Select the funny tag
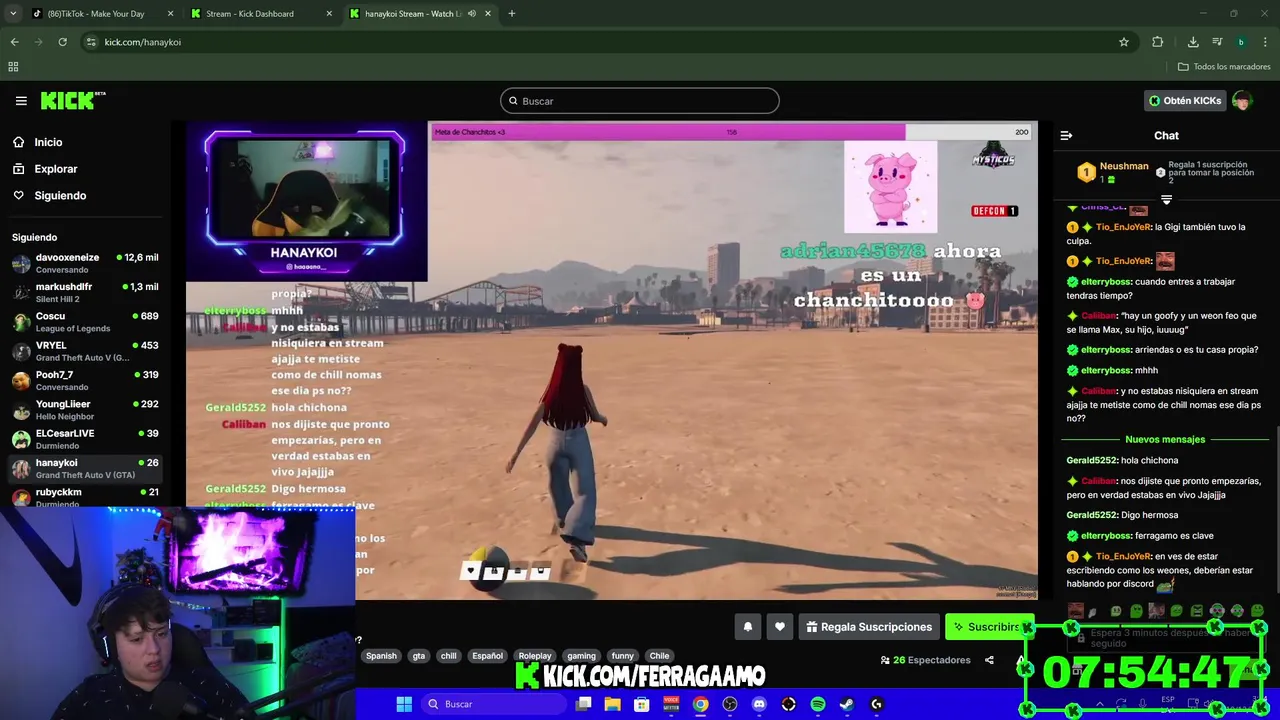The height and width of the screenshot is (720, 1280). tap(623, 656)
